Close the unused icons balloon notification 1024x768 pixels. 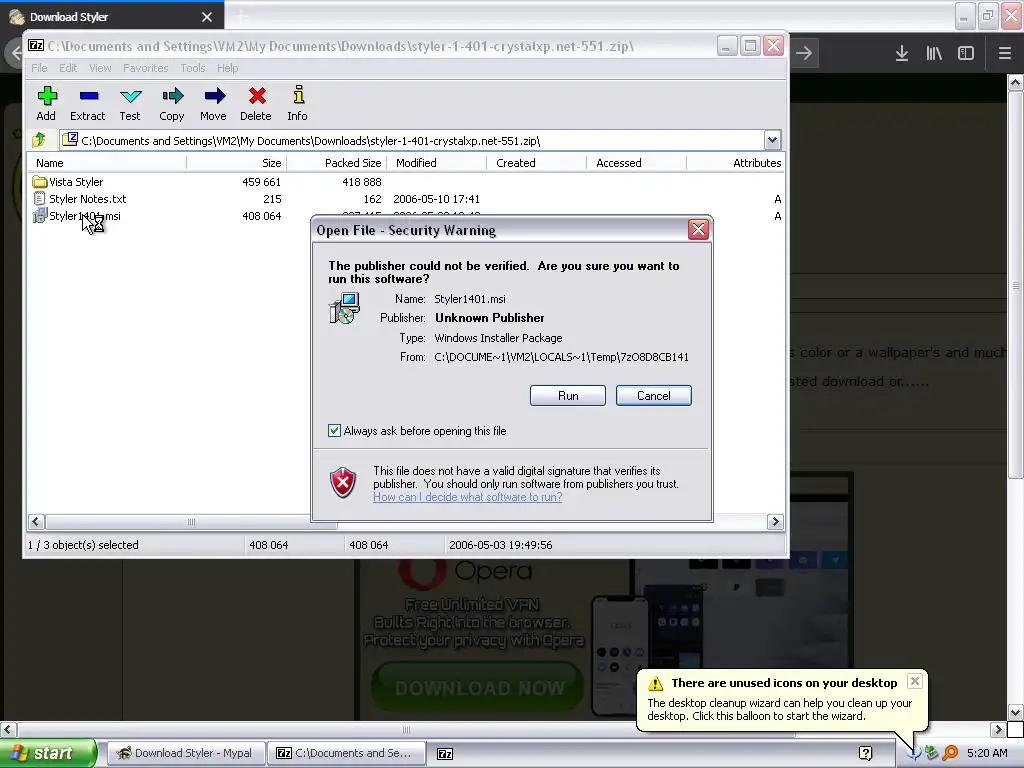click(914, 681)
